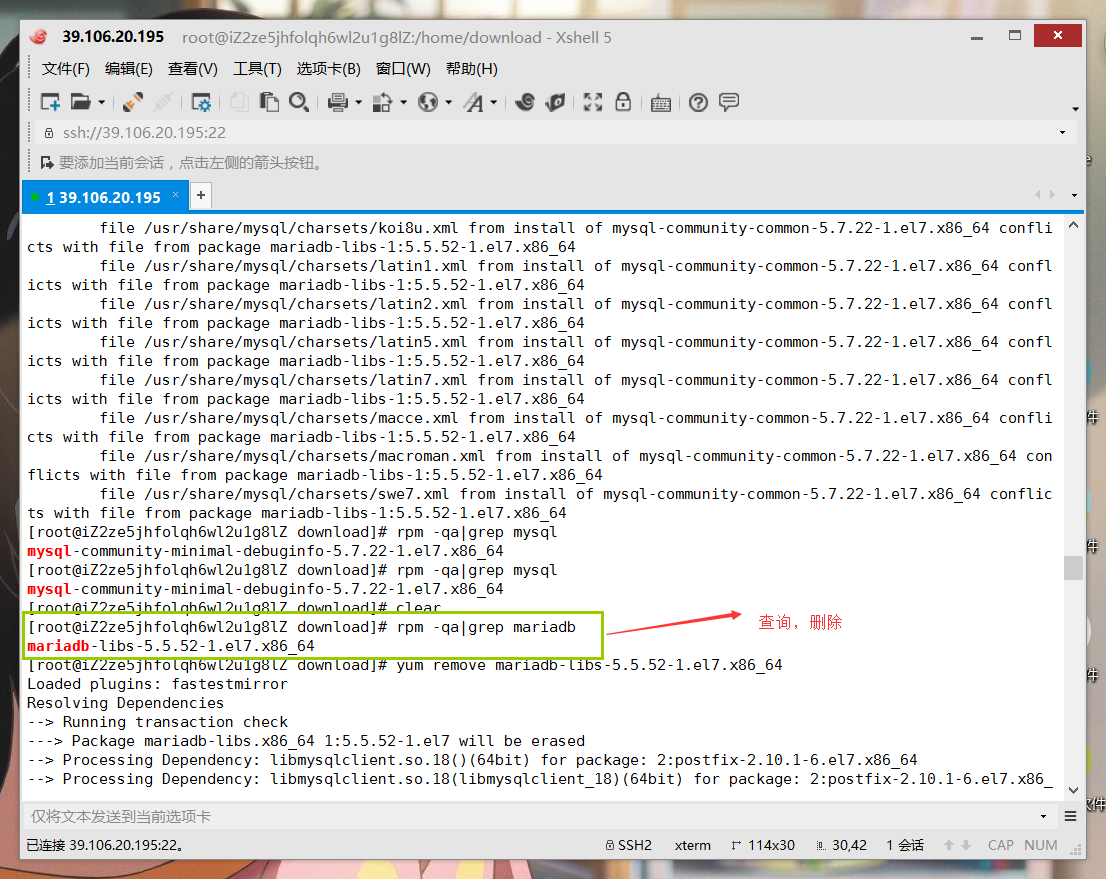
Task: Click the Lock screen toolbar icon
Action: [623, 102]
